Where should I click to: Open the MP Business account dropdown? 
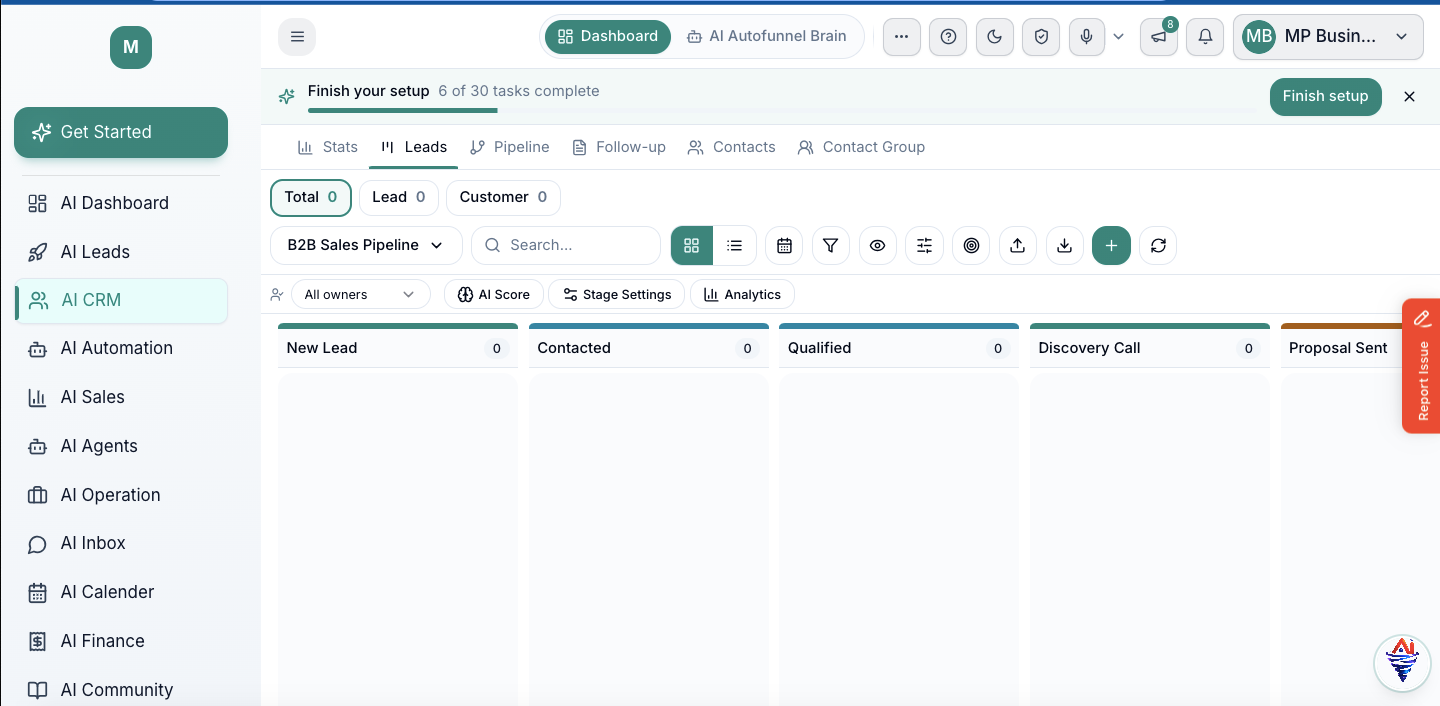[x=1328, y=37]
